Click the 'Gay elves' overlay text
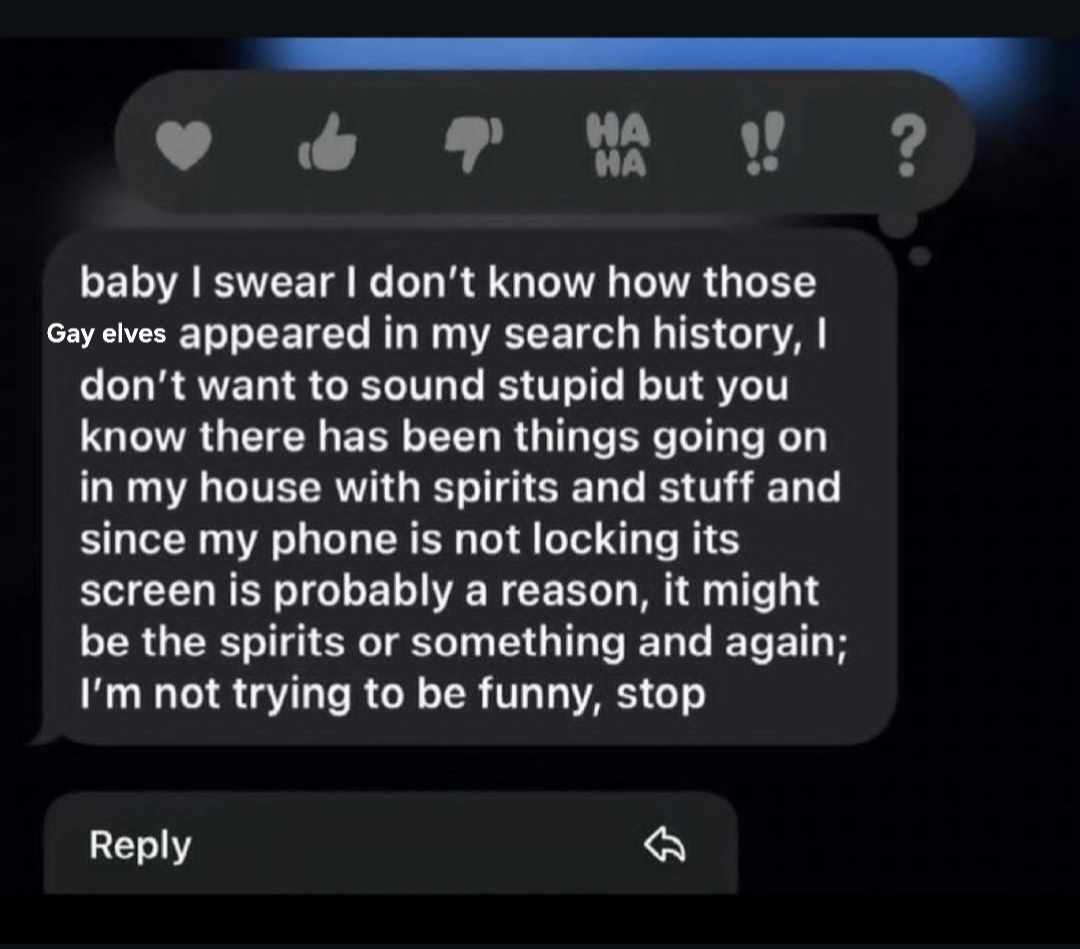The image size is (1080, 949). (106, 333)
